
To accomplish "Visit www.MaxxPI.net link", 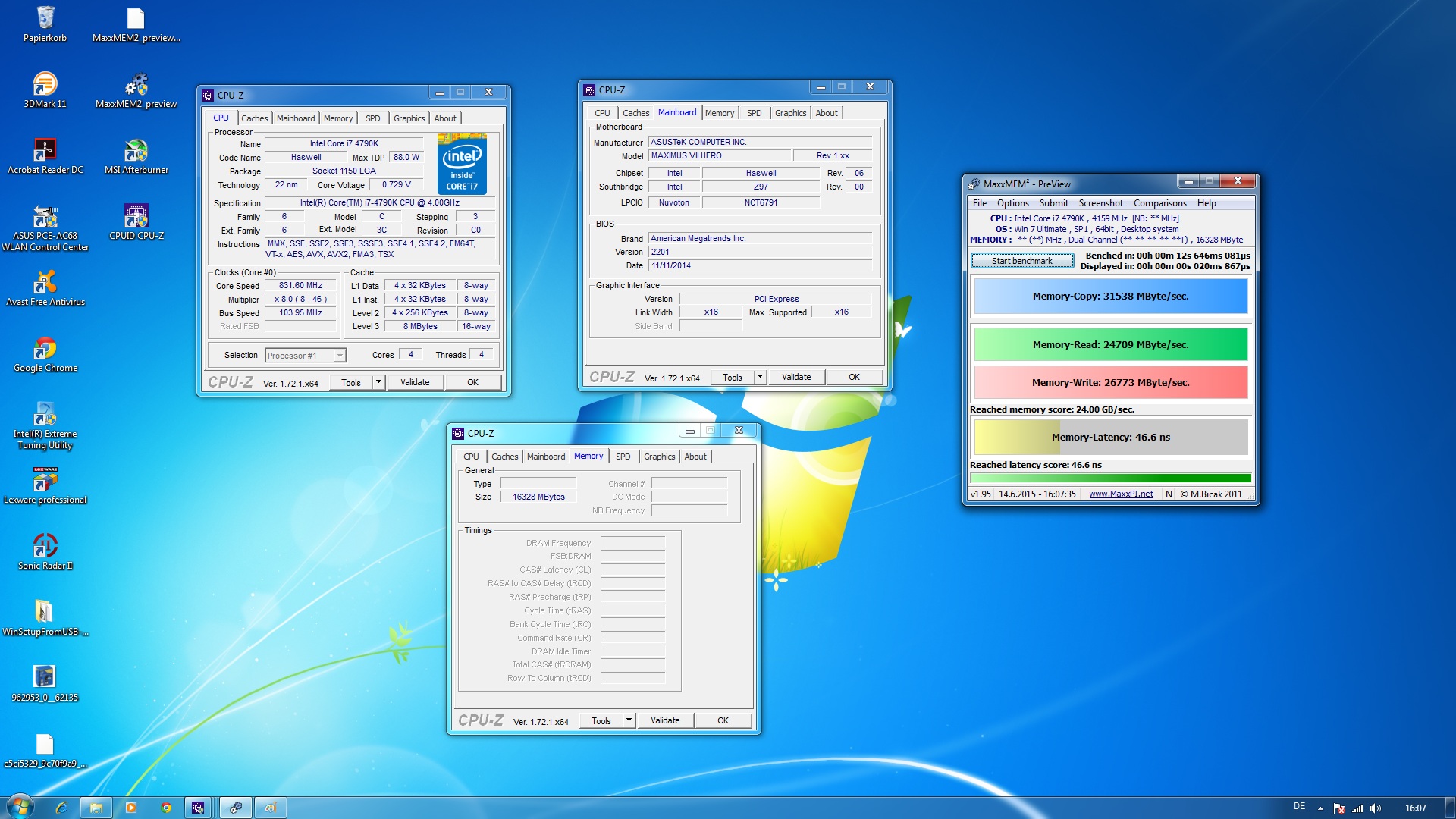I will pos(1121,494).
